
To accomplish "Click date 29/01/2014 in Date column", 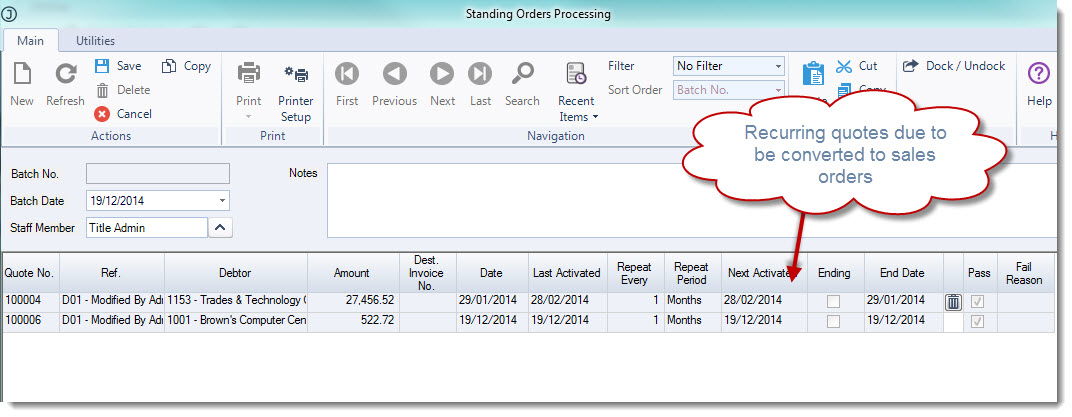I will point(492,300).
